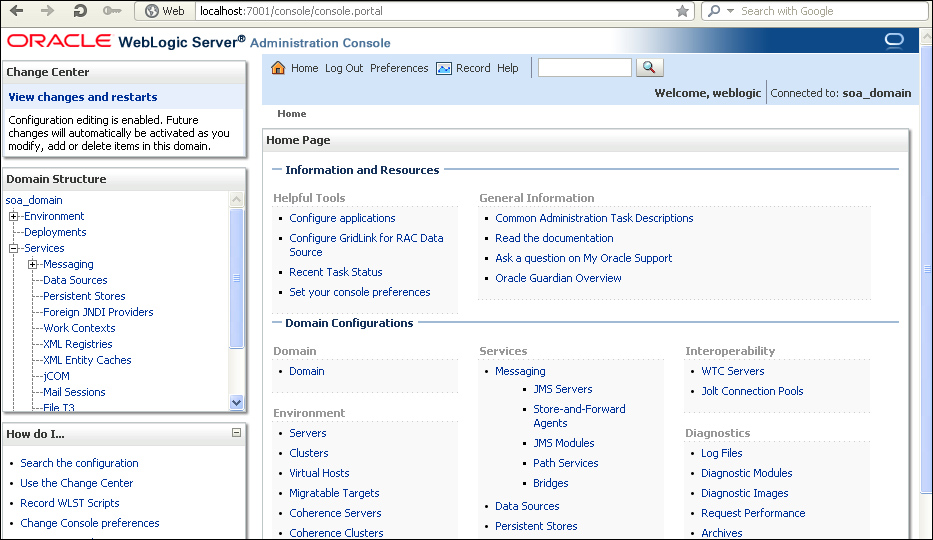Minimize the How do I panel
This screenshot has width=933, height=540.
click(236, 432)
